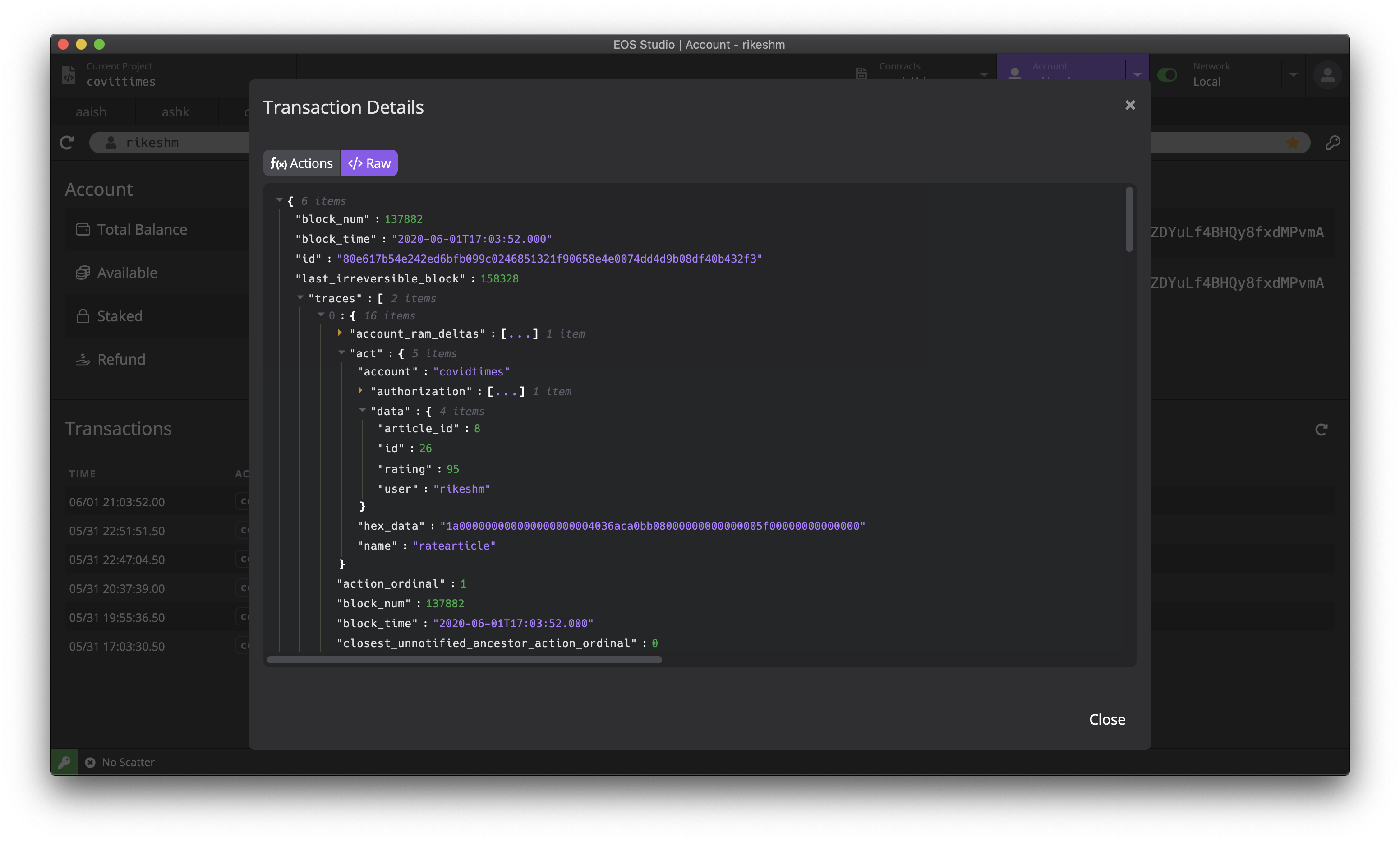The width and height of the screenshot is (1400, 842).
Task: Click the green key icon in status bar
Action: (x=64, y=762)
